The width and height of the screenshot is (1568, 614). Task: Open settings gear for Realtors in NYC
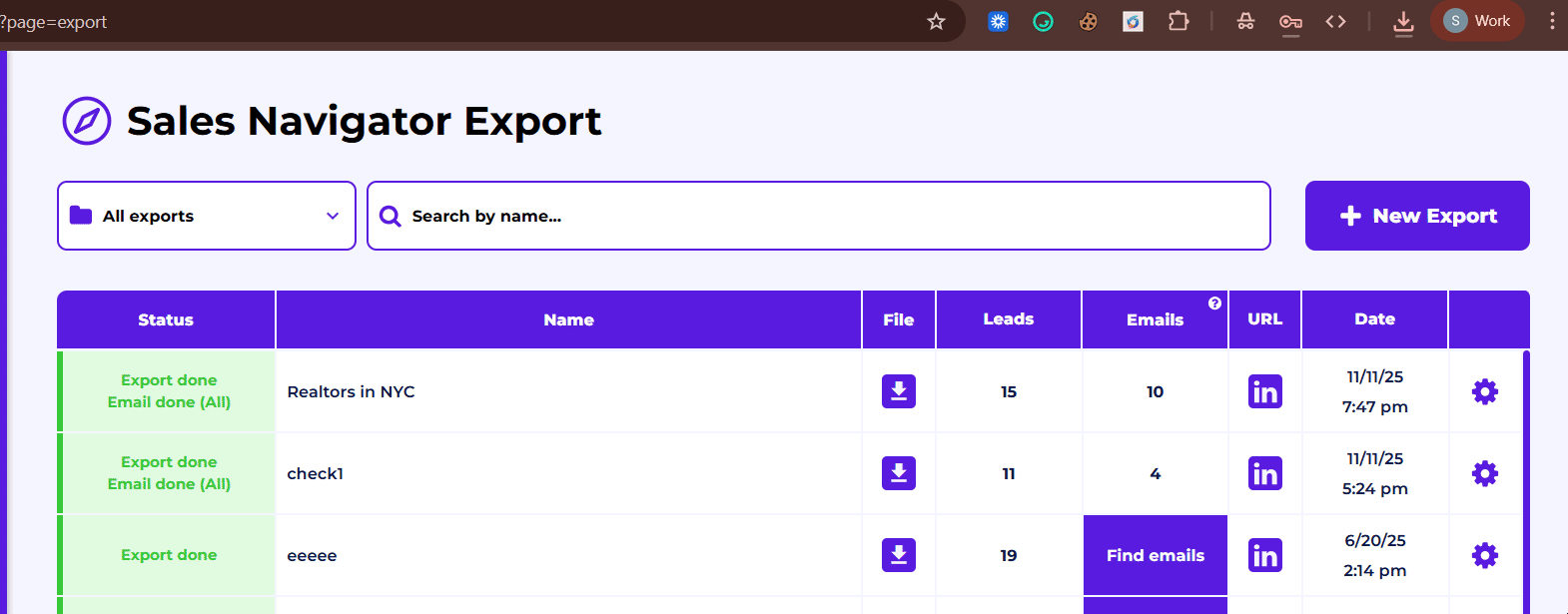(x=1485, y=391)
